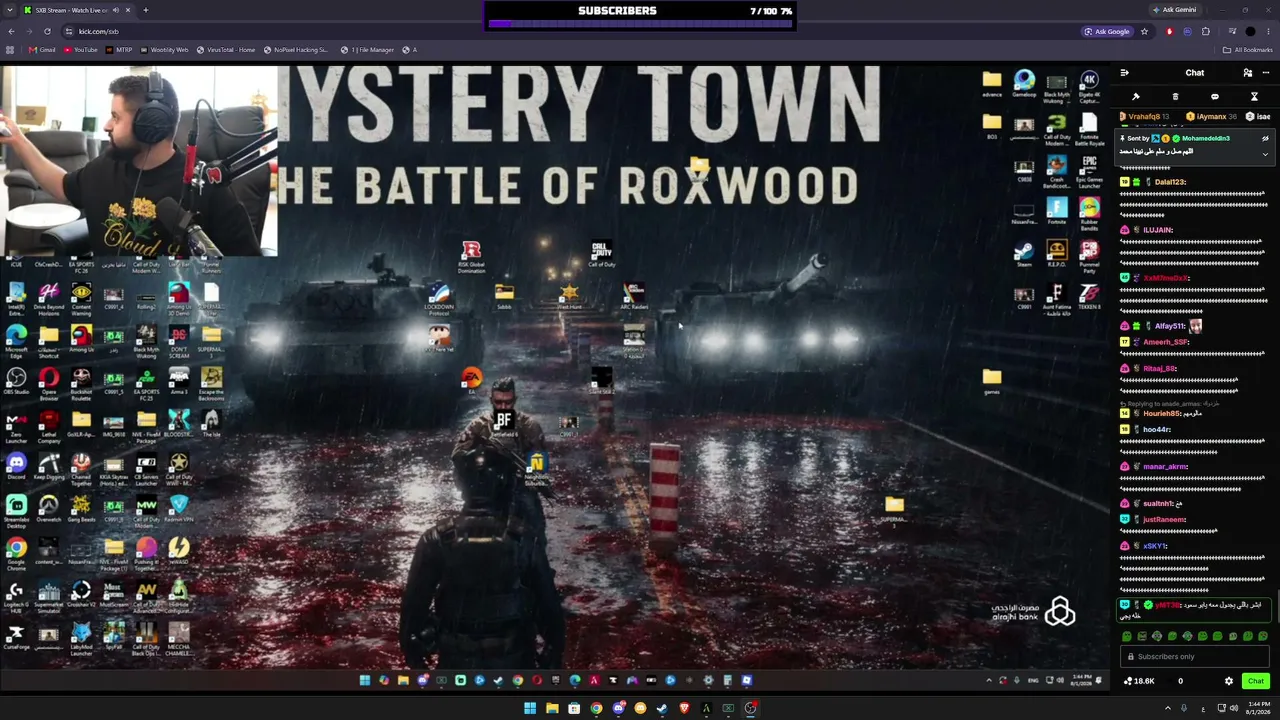Click username justRaneem in chat
Viewport: 1280px width, 720px height.
[x=1163, y=519]
